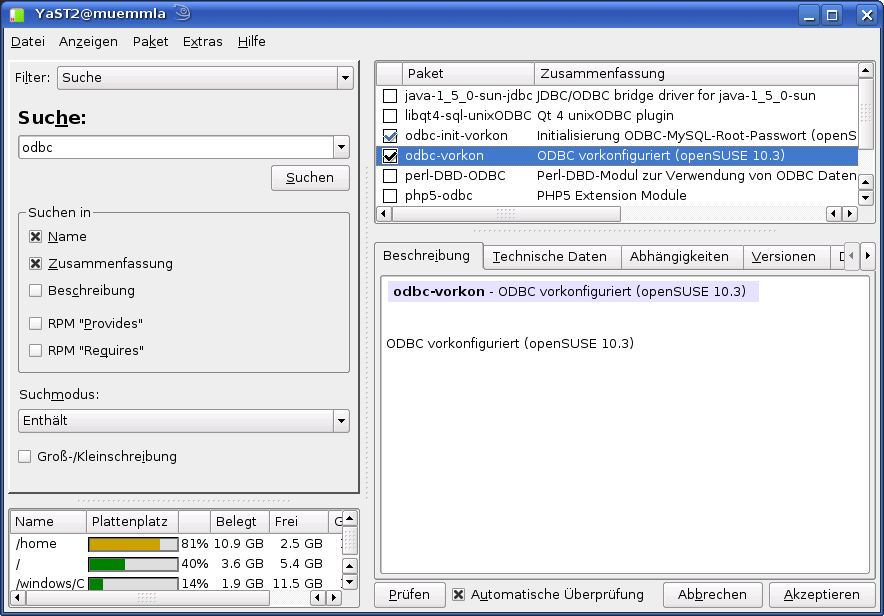
Task: Click status box of perl-DBD-ODBC package
Action: (390, 176)
